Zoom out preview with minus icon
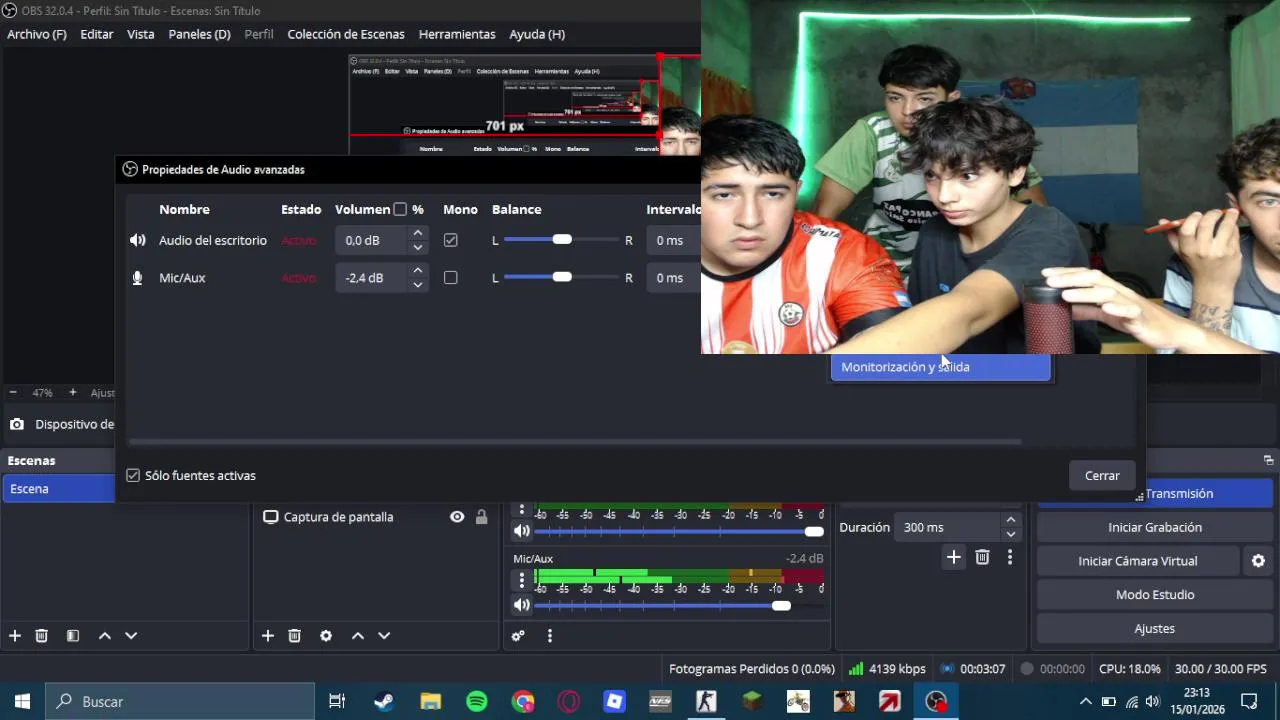This screenshot has height=720, width=1280. tap(13, 393)
